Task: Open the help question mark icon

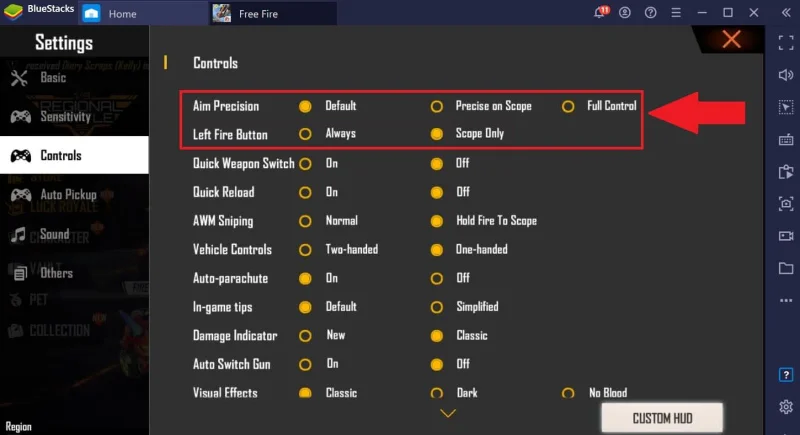Action: pos(651,13)
